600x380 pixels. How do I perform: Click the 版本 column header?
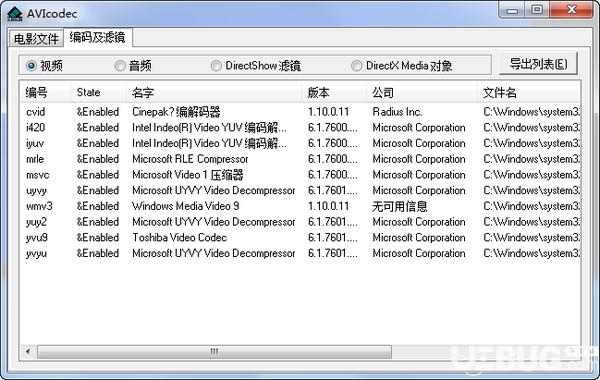pyautogui.click(x=334, y=92)
